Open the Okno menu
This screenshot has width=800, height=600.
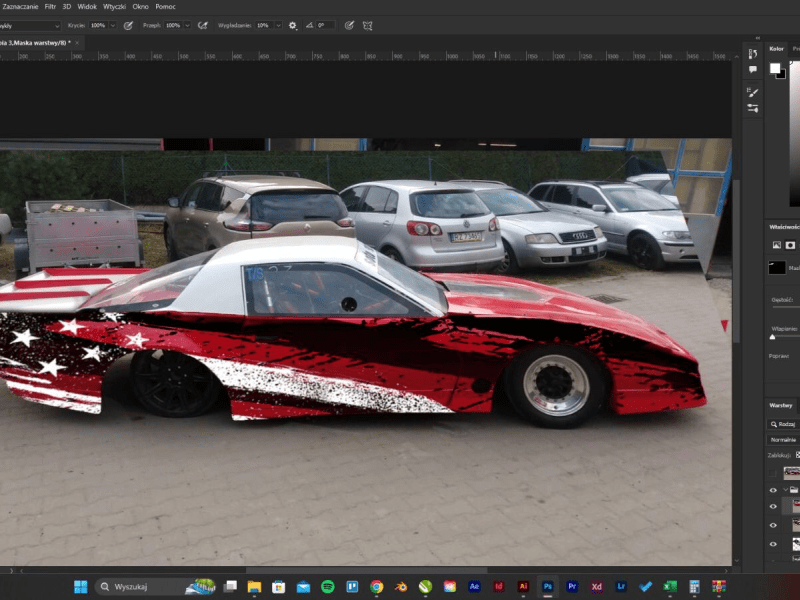click(x=140, y=7)
